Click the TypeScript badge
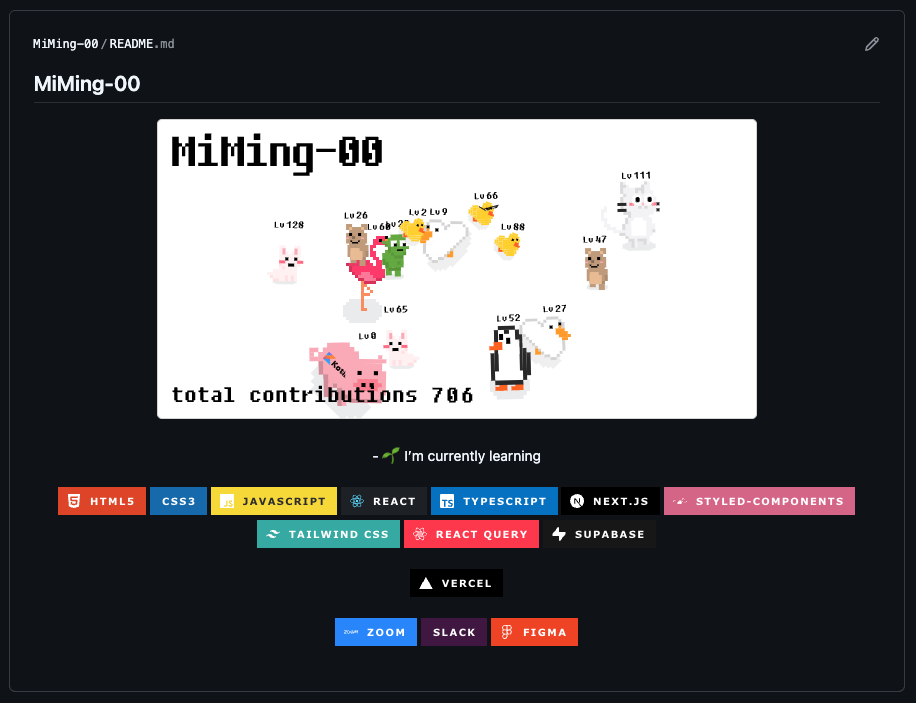 (494, 501)
